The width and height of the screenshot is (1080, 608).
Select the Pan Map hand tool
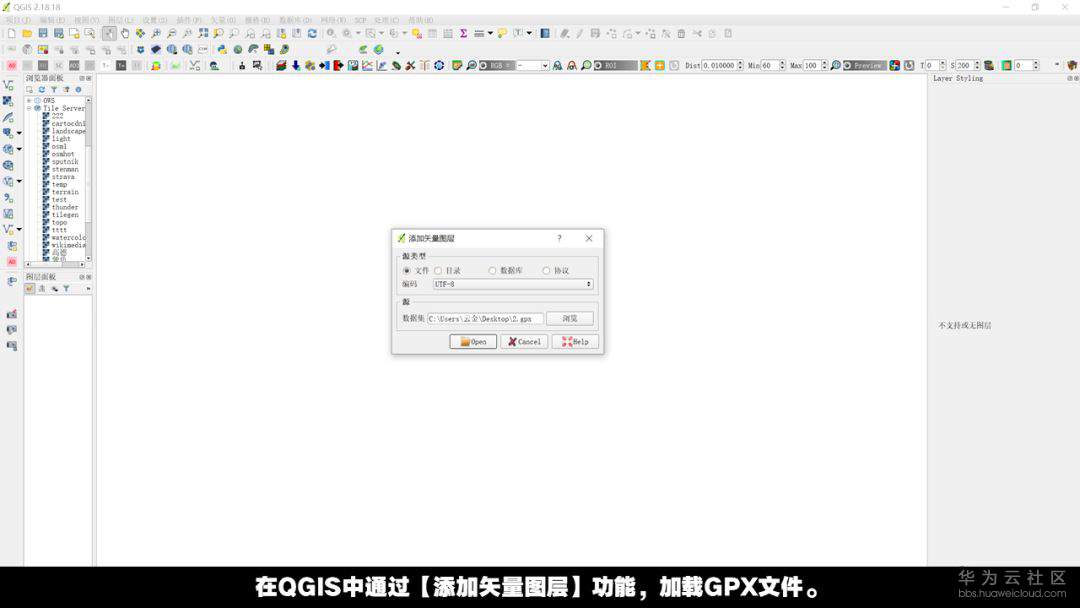point(125,33)
